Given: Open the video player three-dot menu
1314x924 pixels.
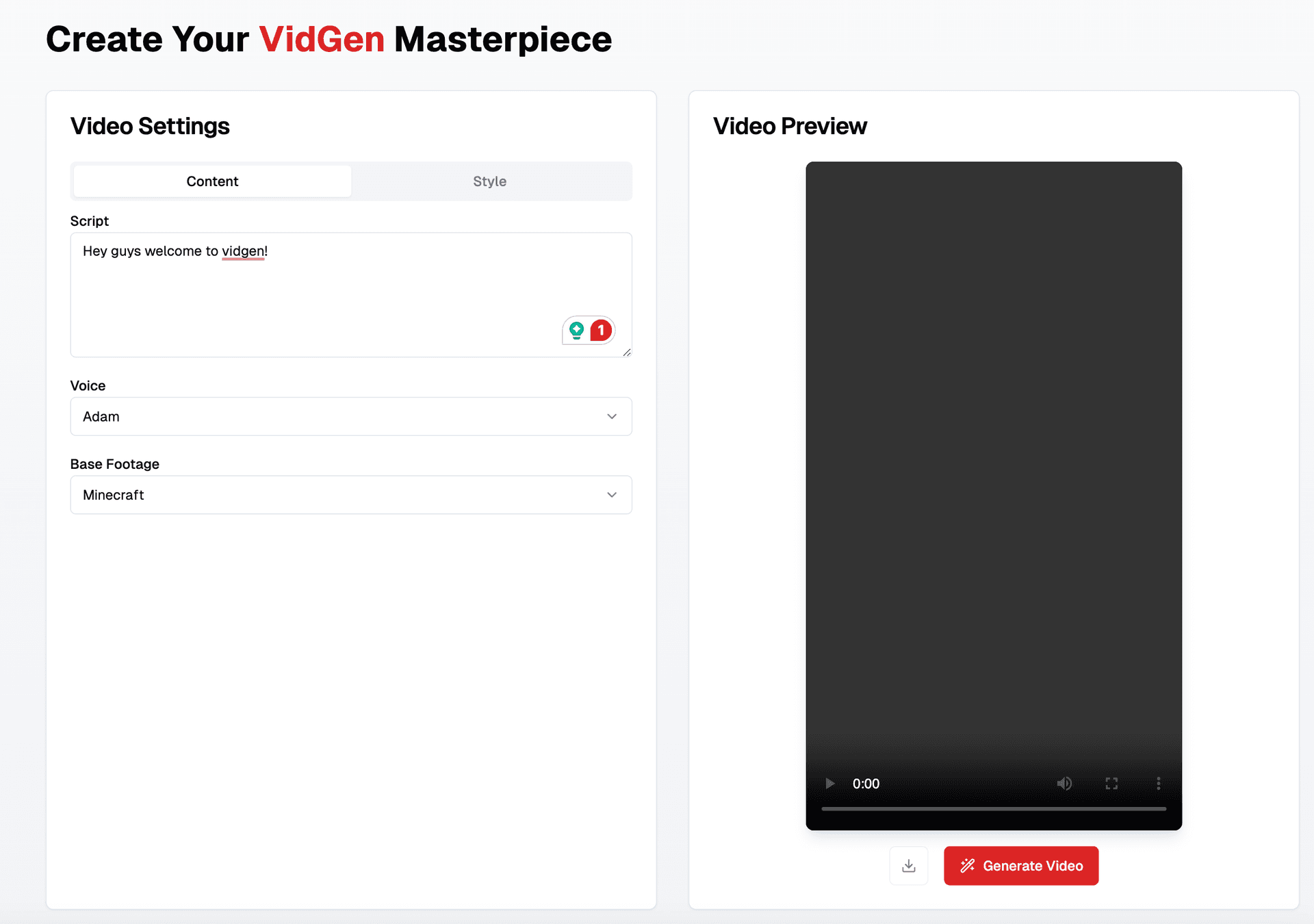Looking at the screenshot, I should [1158, 784].
